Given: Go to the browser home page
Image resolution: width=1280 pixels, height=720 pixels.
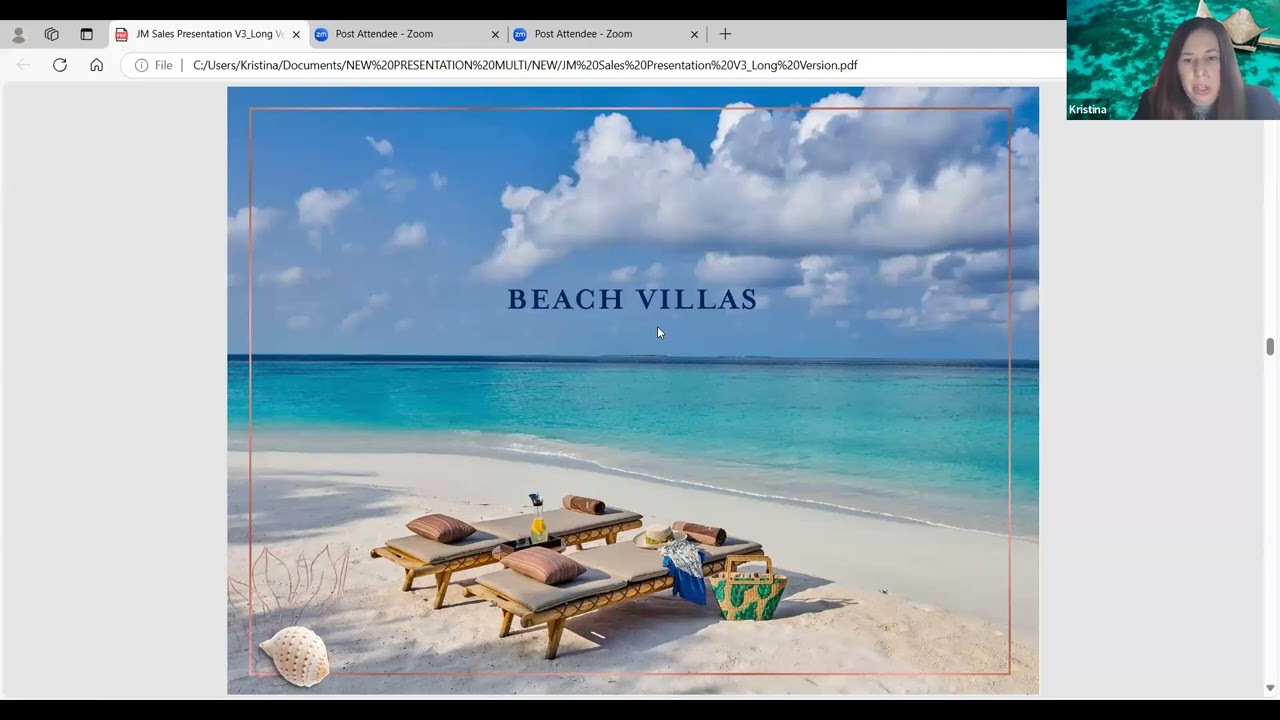Looking at the screenshot, I should point(96,65).
